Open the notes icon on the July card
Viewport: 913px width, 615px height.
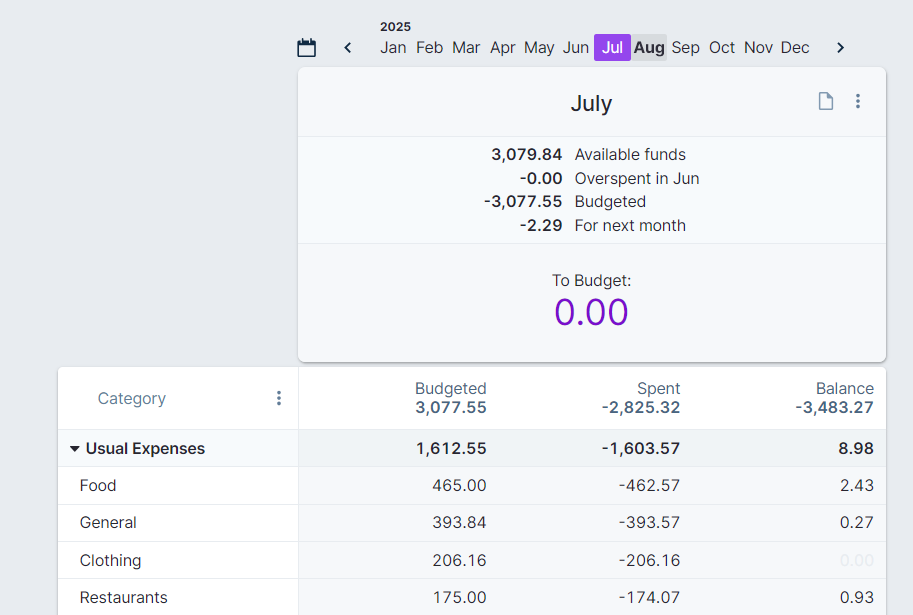[825, 101]
